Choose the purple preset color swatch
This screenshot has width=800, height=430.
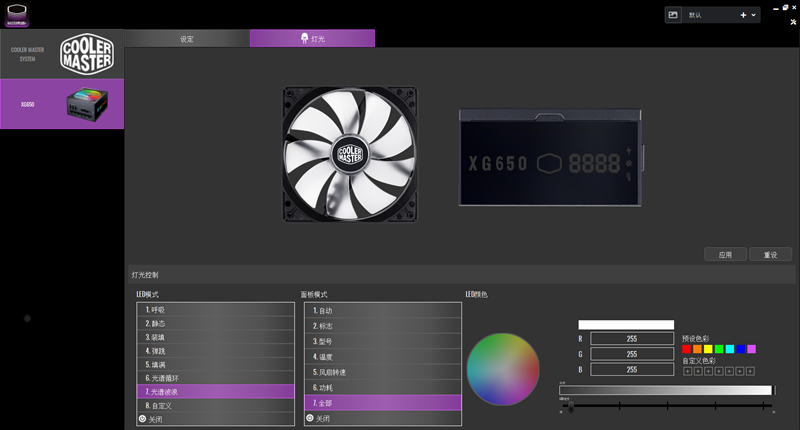click(x=752, y=349)
